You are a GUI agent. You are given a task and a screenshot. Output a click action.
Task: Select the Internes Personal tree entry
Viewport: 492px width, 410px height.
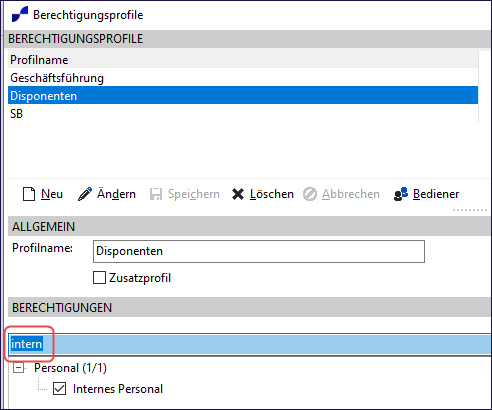tap(118, 389)
